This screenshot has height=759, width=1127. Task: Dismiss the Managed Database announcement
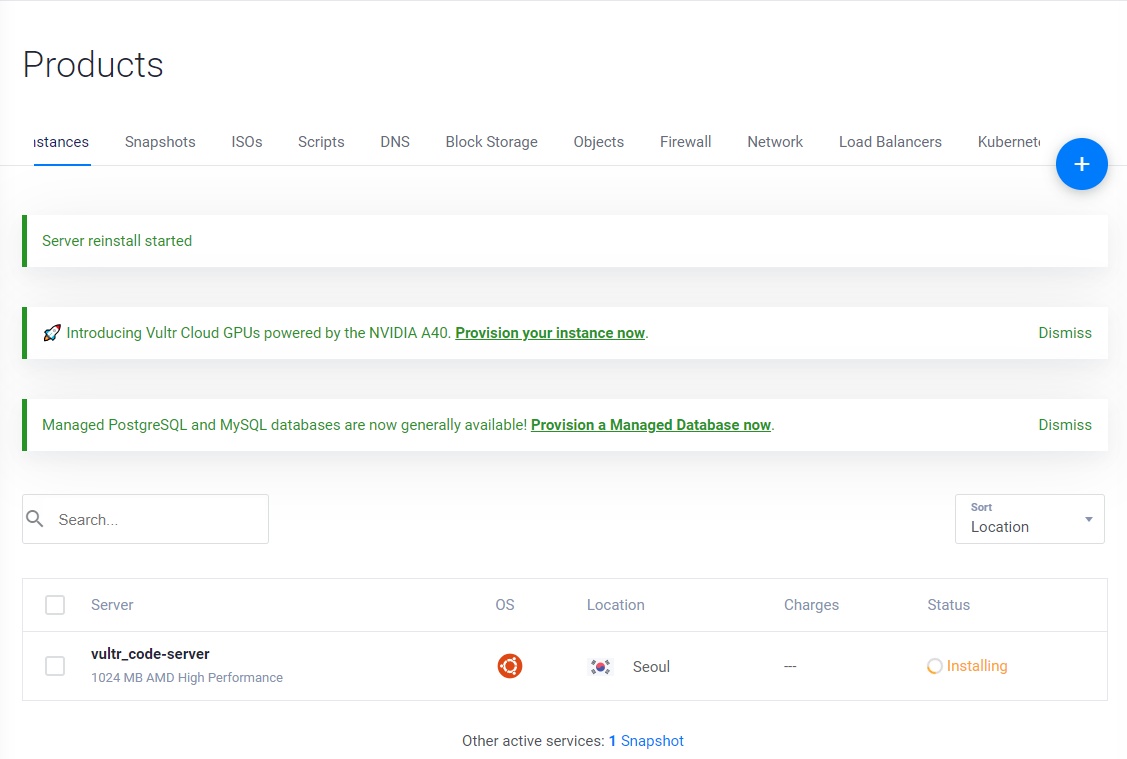tap(1064, 425)
